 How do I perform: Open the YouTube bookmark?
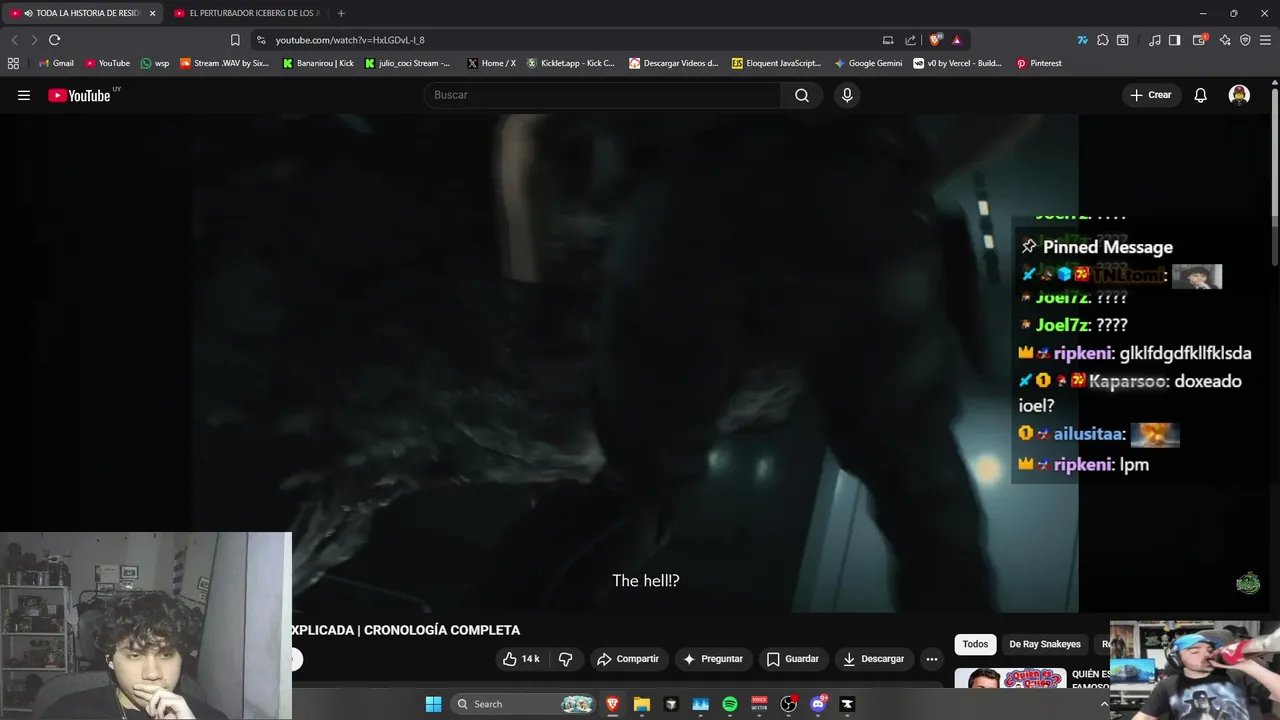(107, 63)
